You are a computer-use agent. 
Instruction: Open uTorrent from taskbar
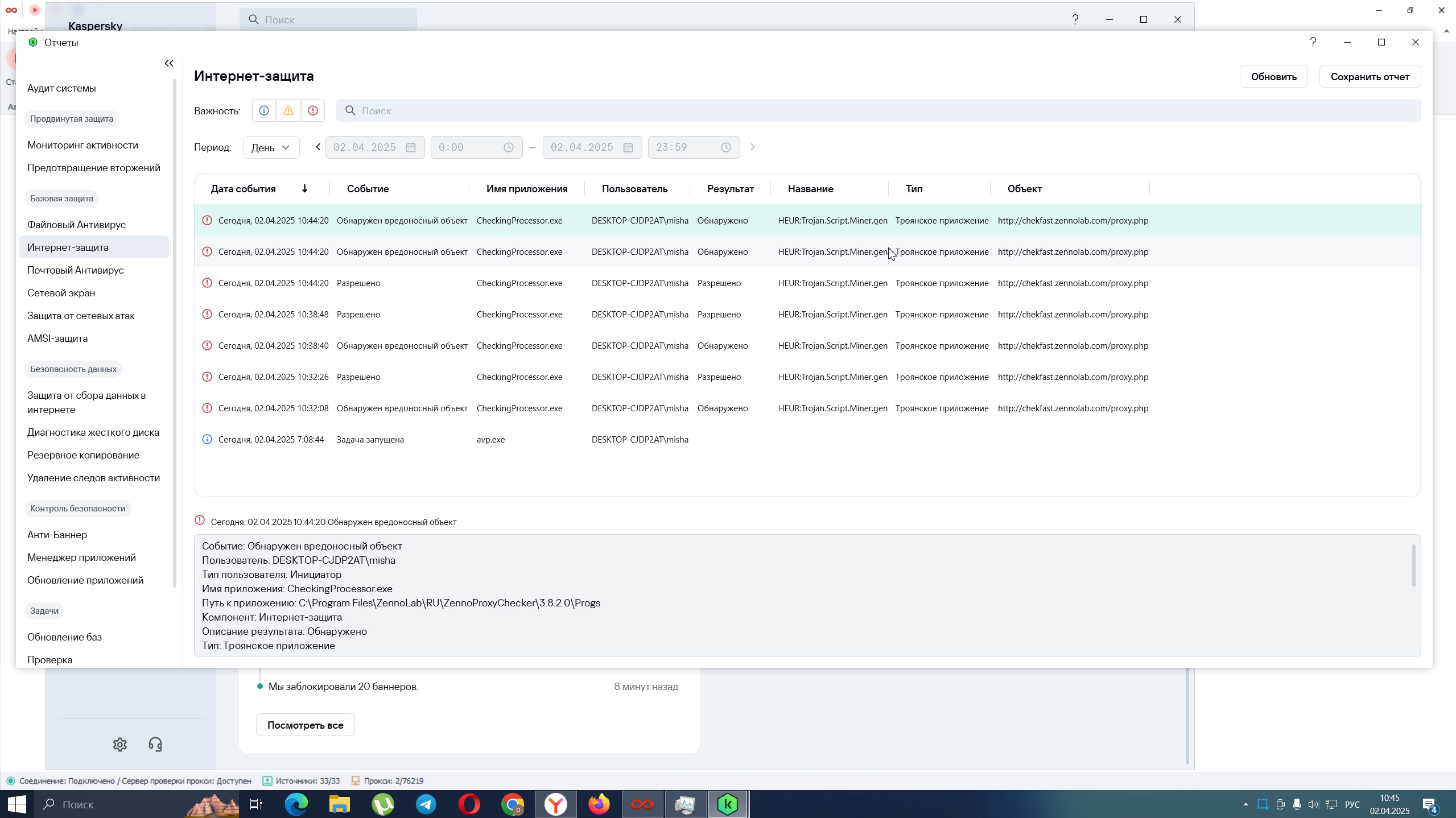383,804
